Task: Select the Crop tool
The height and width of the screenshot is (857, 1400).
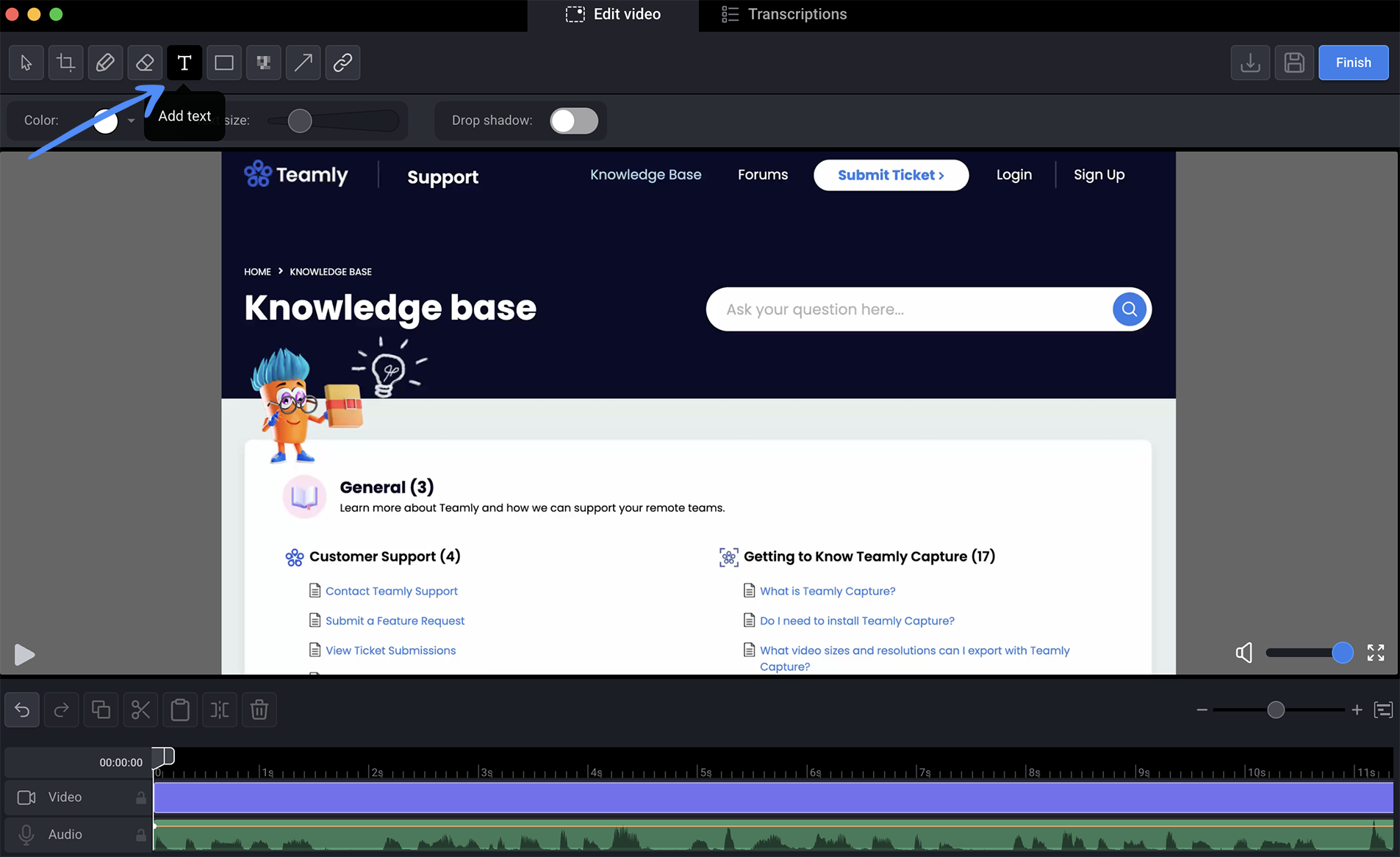Action: click(x=66, y=62)
